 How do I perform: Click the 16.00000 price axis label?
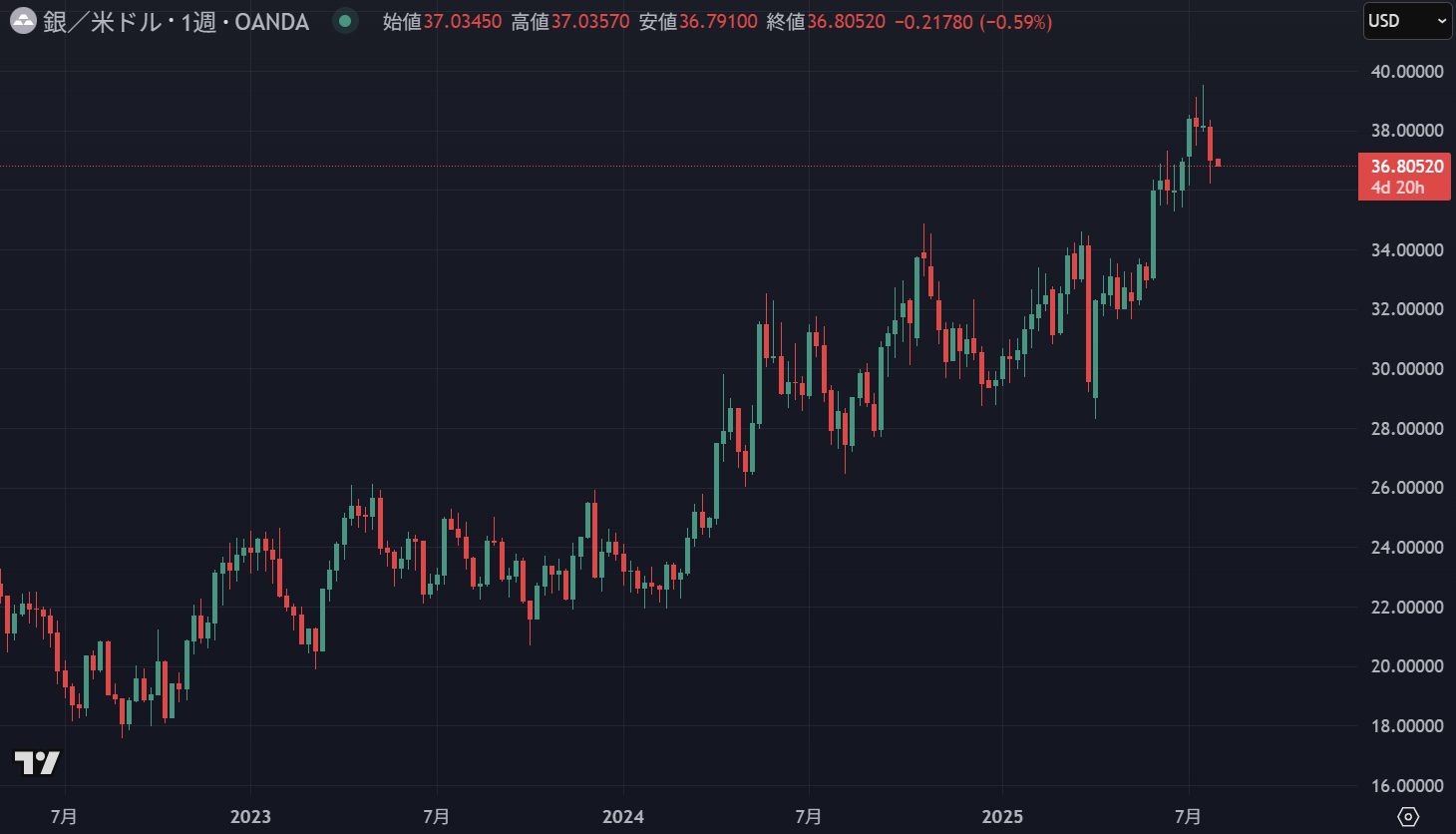[x=1407, y=786]
